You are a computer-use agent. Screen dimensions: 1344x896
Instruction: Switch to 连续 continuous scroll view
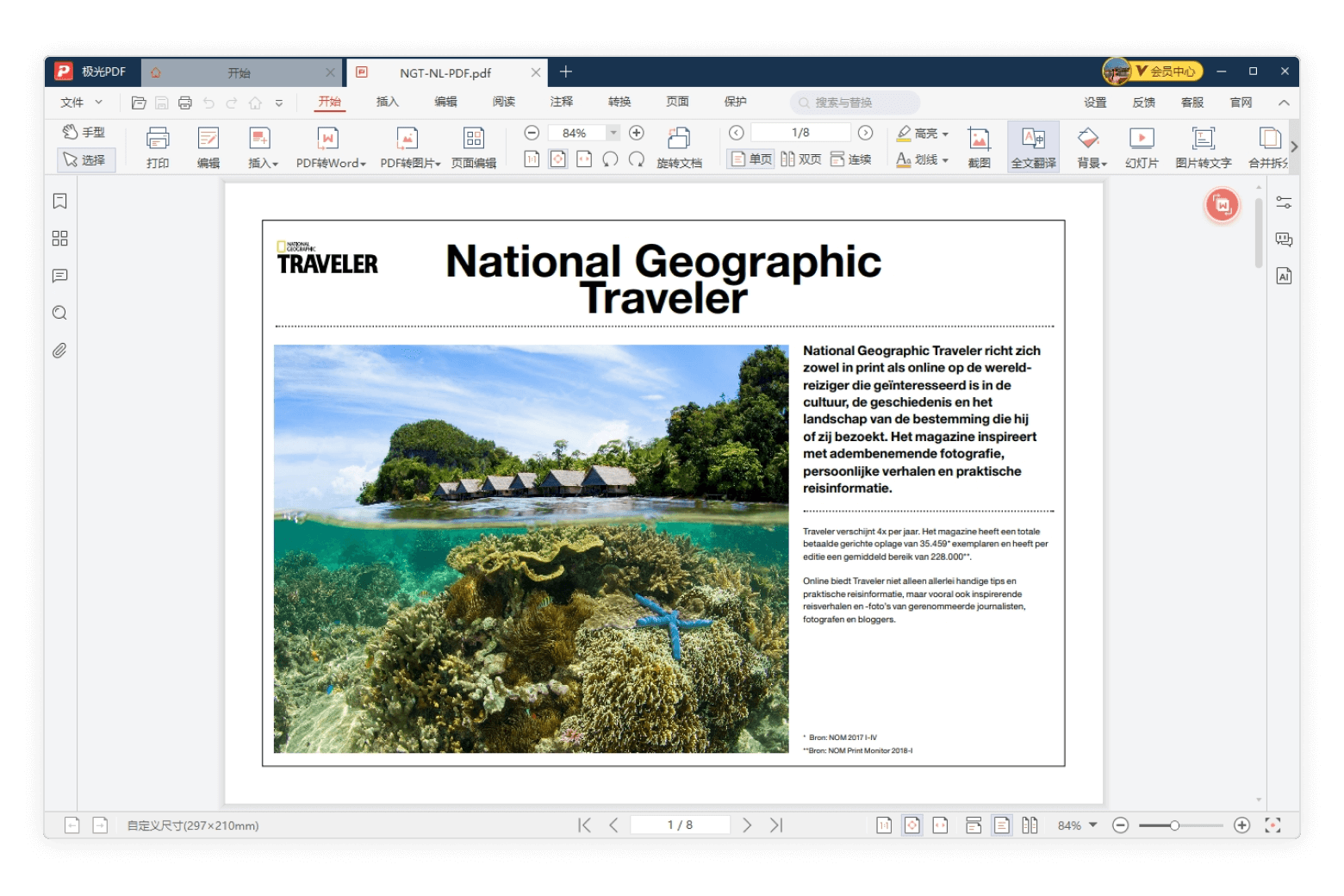[850, 159]
